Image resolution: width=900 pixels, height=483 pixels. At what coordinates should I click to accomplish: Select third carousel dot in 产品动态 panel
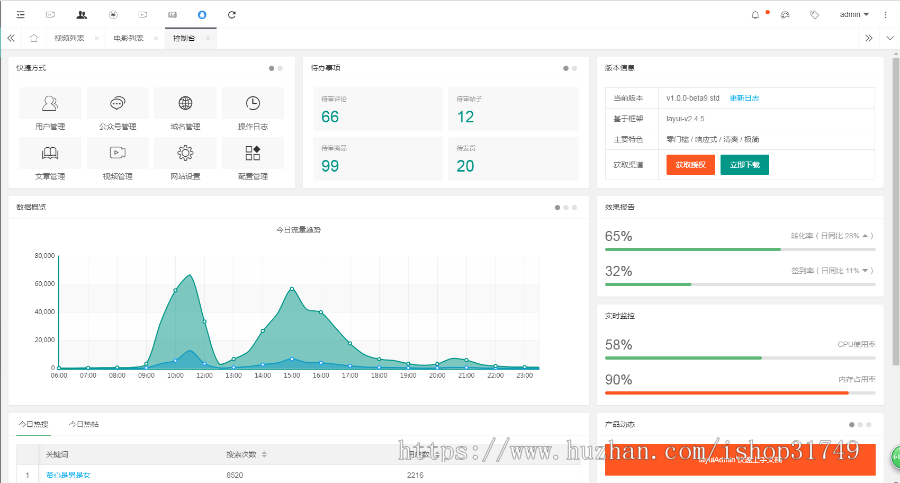point(869,424)
